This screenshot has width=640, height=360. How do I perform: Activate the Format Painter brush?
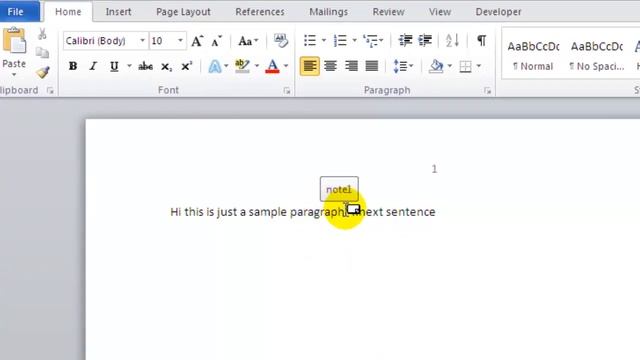[x=42, y=72]
